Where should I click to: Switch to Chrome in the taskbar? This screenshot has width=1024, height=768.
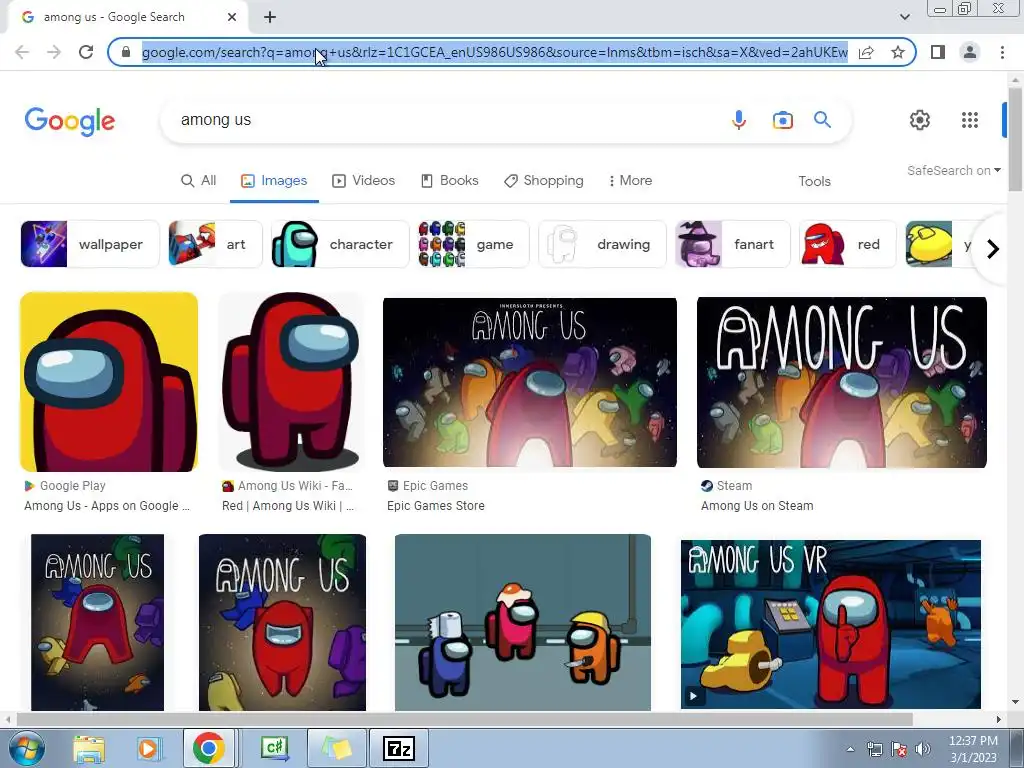coord(209,748)
